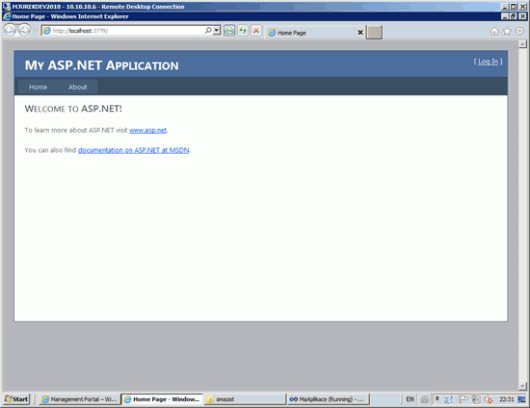Click the Log In link

click(x=488, y=62)
